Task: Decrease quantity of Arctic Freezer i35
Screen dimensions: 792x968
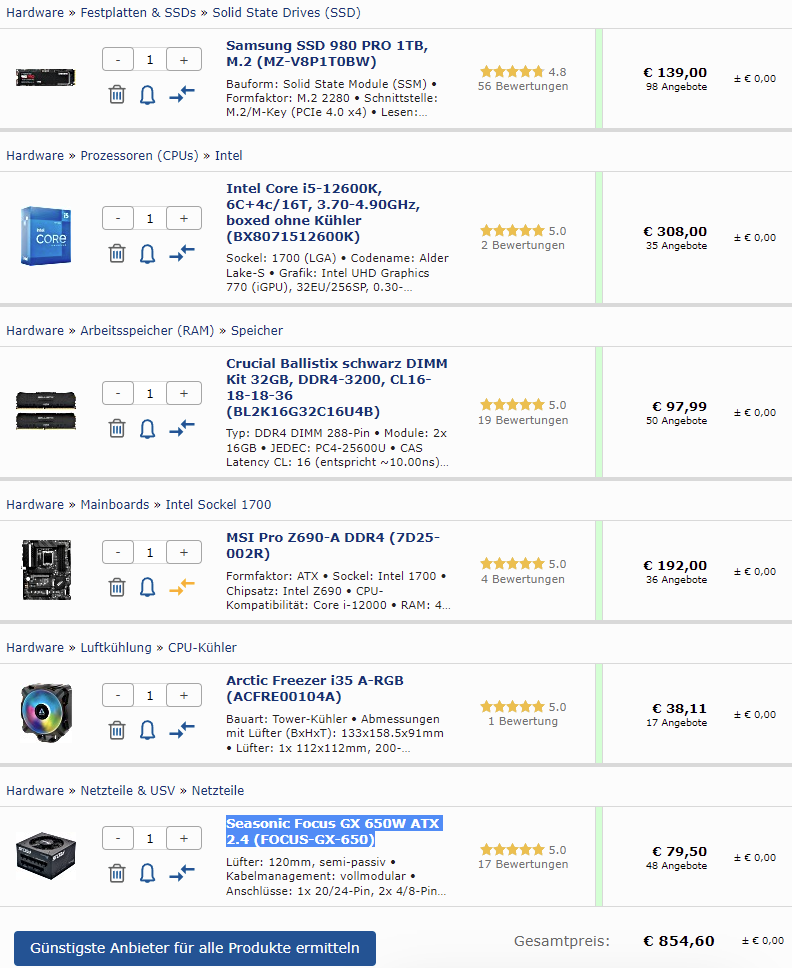Action: 118,696
